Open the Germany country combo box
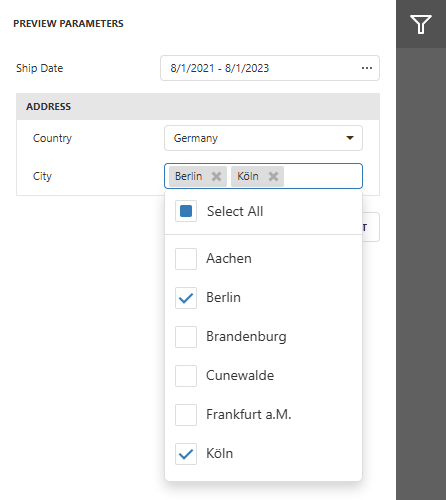446x500 pixels. 263,138
